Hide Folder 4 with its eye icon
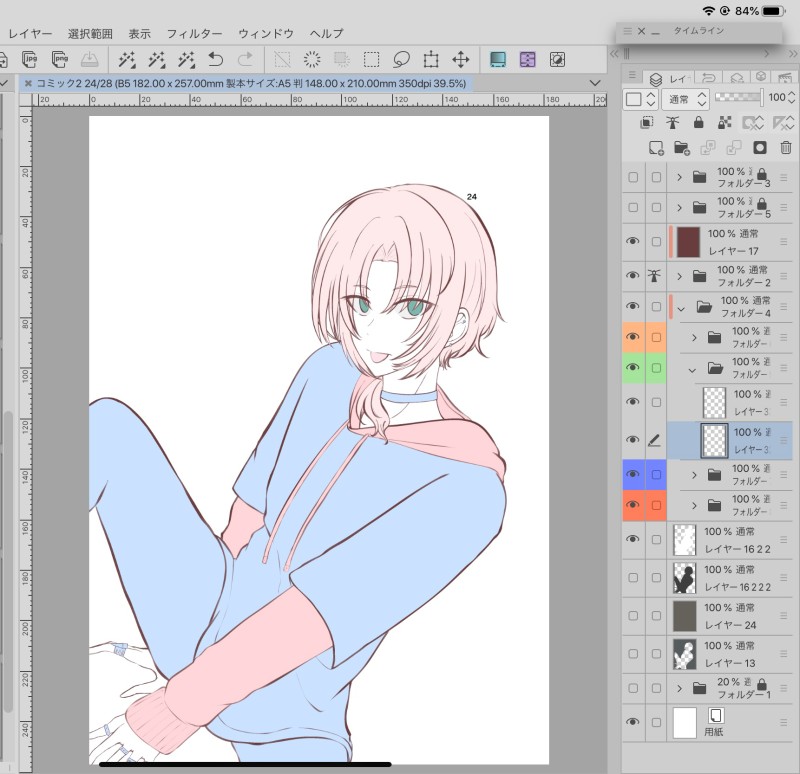The width and height of the screenshot is (800, 774). (x=633, y=306)
